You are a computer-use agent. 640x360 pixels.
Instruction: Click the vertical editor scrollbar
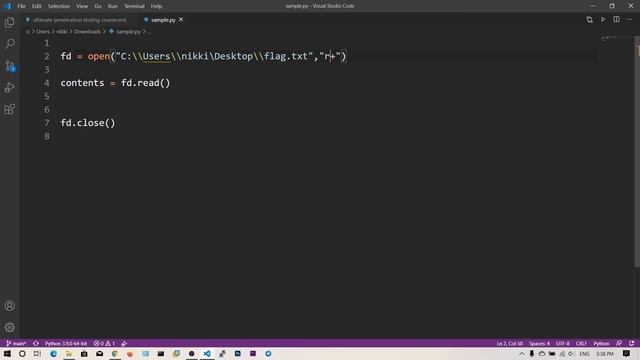click(x=637, y=151)
